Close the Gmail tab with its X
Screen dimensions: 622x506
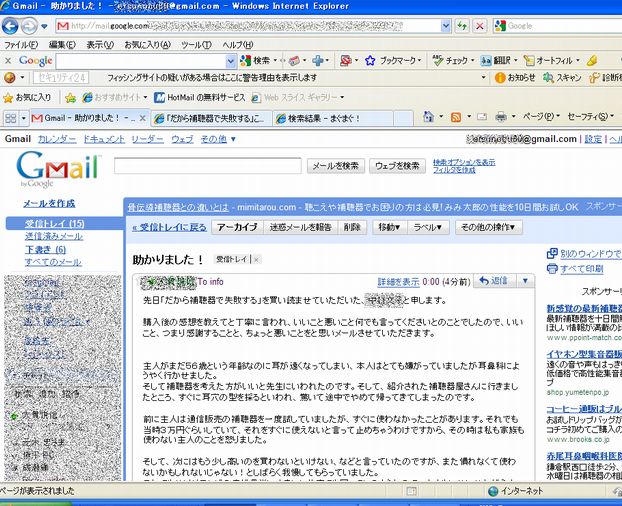coord(143,118)
